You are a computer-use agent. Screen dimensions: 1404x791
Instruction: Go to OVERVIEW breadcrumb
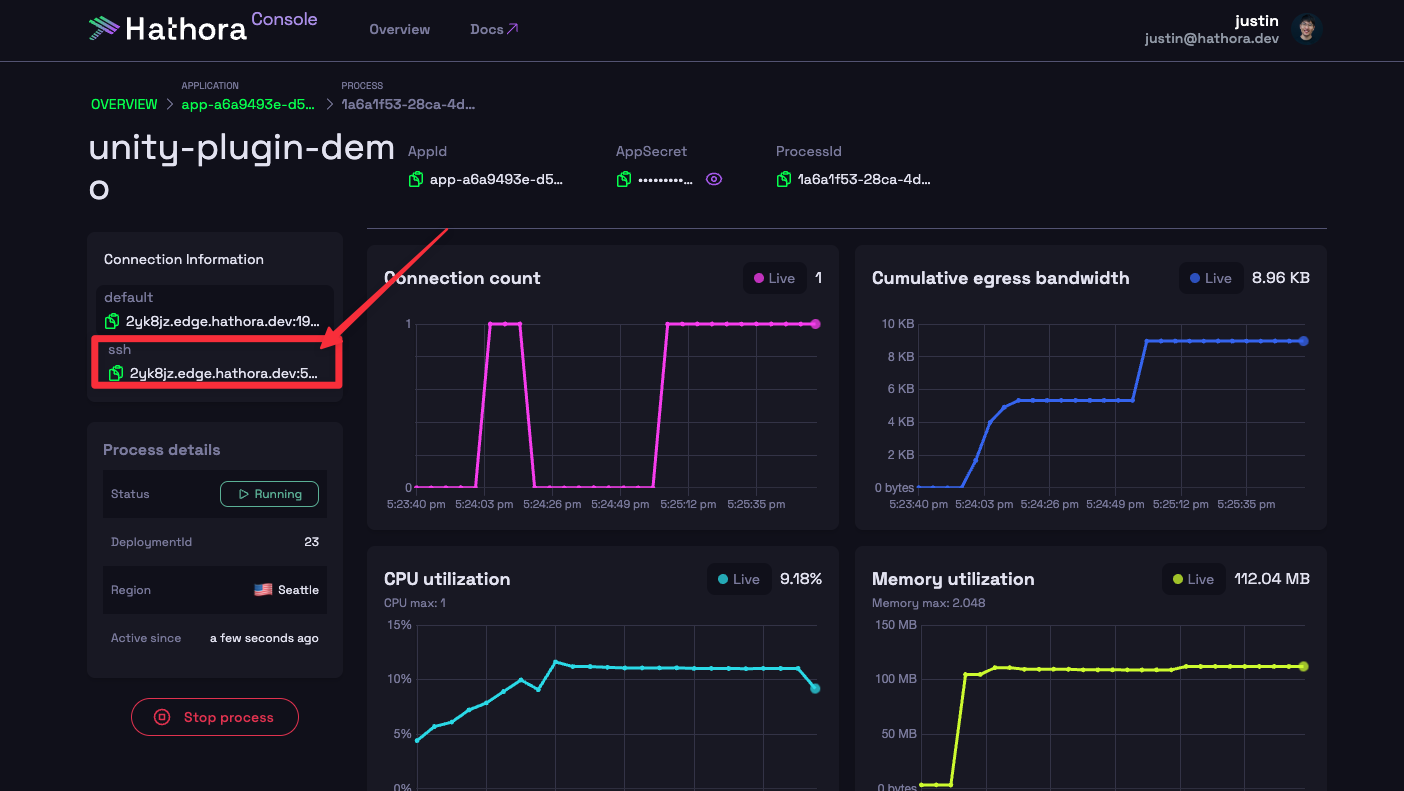[x=124, y=104]
